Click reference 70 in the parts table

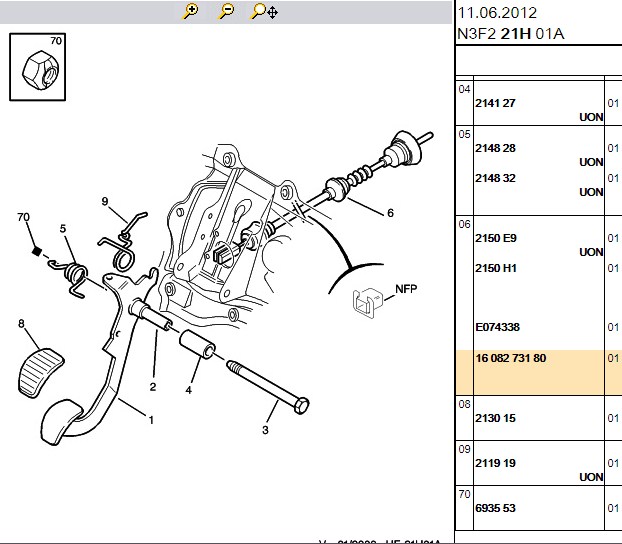pyautogui.click(x=464, y=494)
